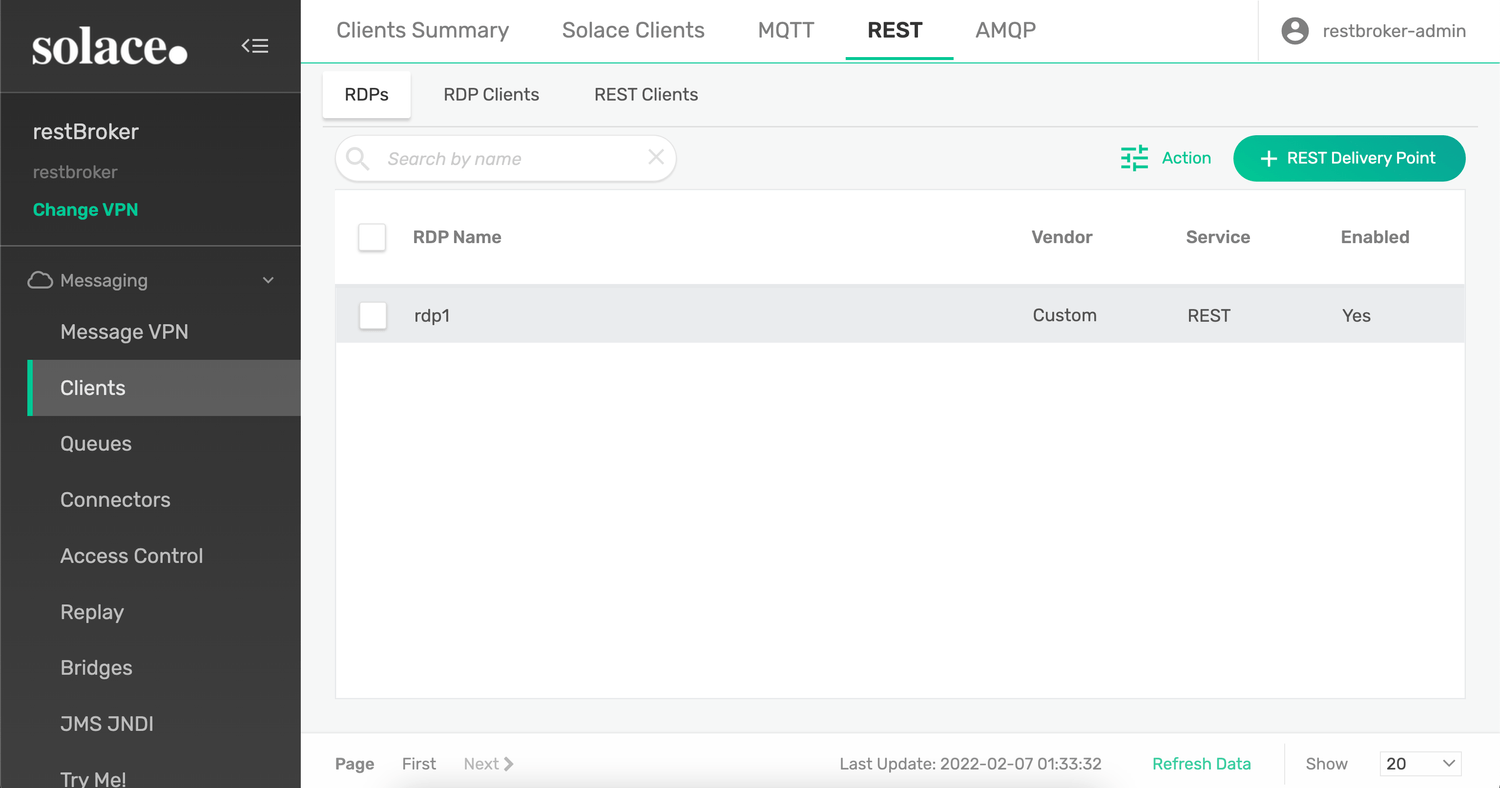Click the plus icon inside REST Delivery Point button
Image resolution: width=1500 pixels, height=788 pixels.
pos(1269,158)
